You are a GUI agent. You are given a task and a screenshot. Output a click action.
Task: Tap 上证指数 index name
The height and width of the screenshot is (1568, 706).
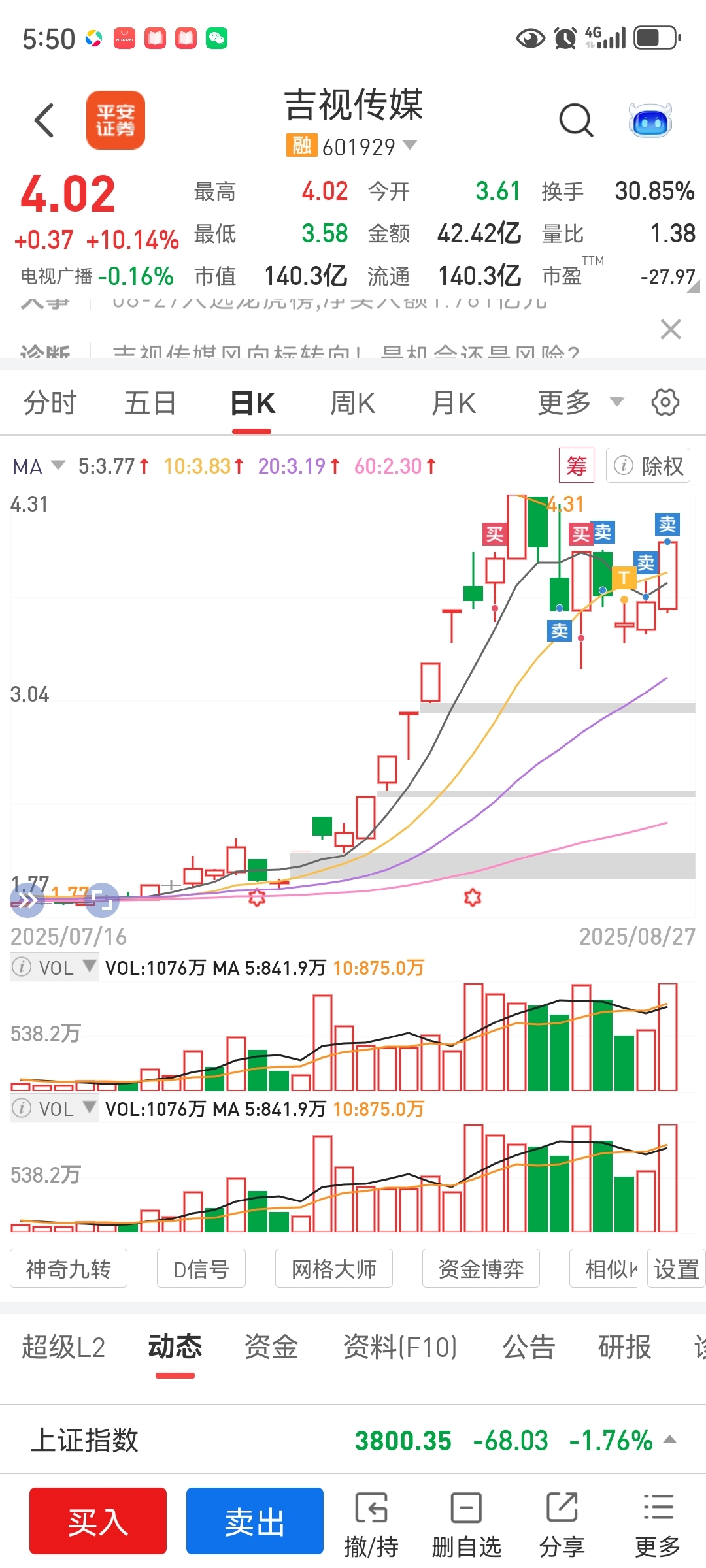pos(84,1440)
